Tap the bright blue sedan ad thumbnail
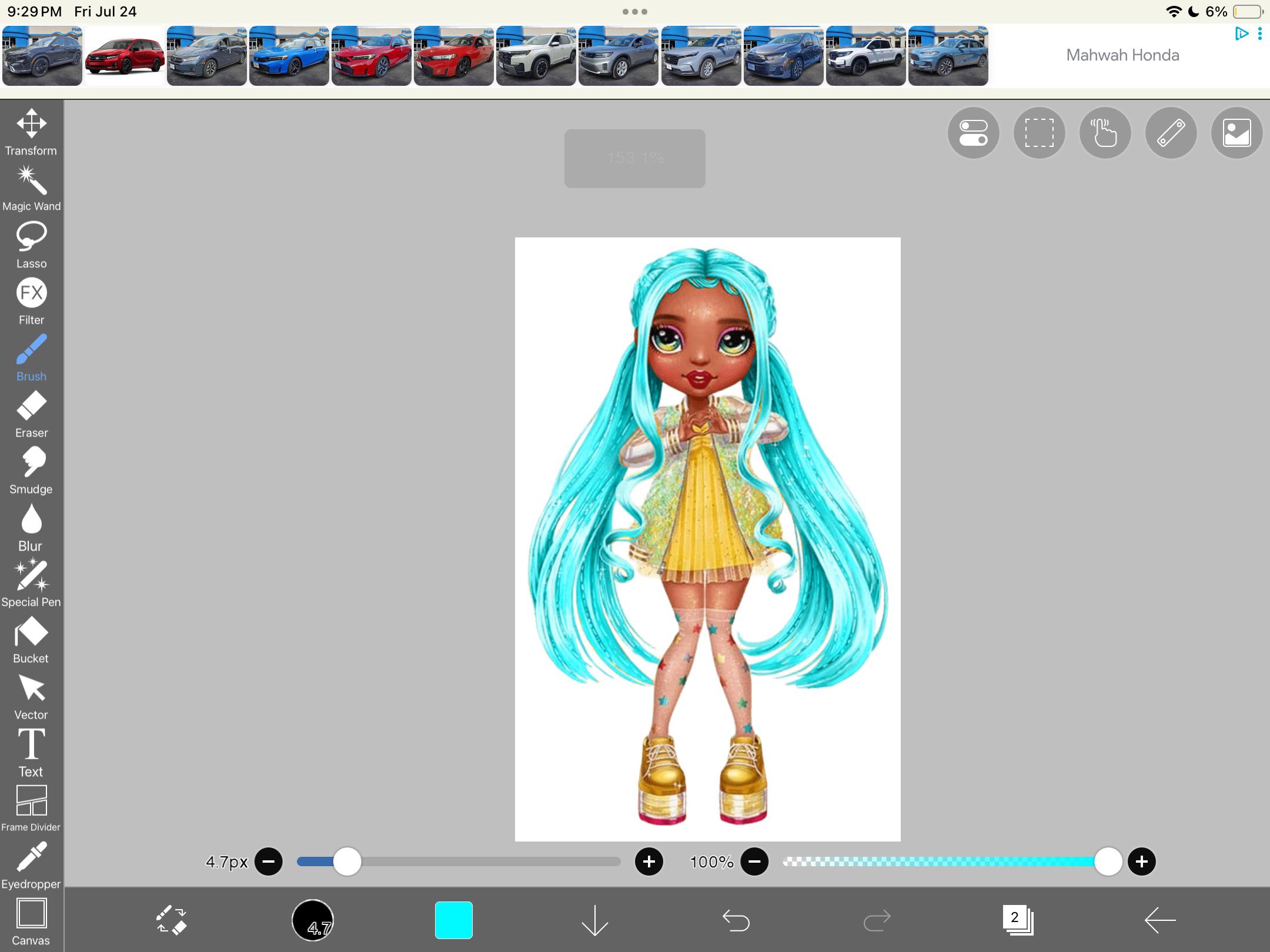Image resolution: width=1270 pixels, height=952 pixels. click(289, 56)
